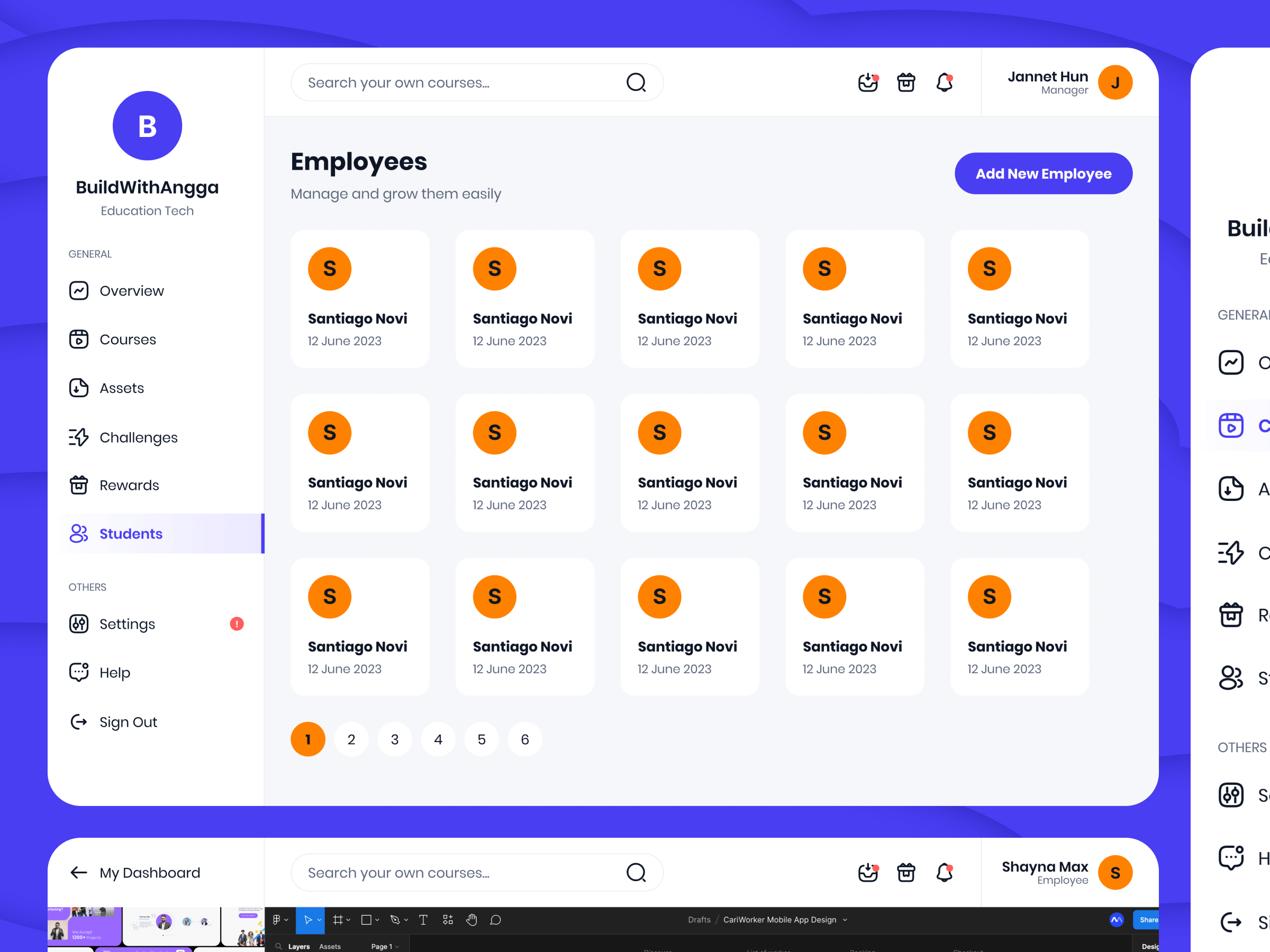Screen dimensions: 1270x952
Task: Expand the Move tool options chevron
Action: click(x=320, y=920)
